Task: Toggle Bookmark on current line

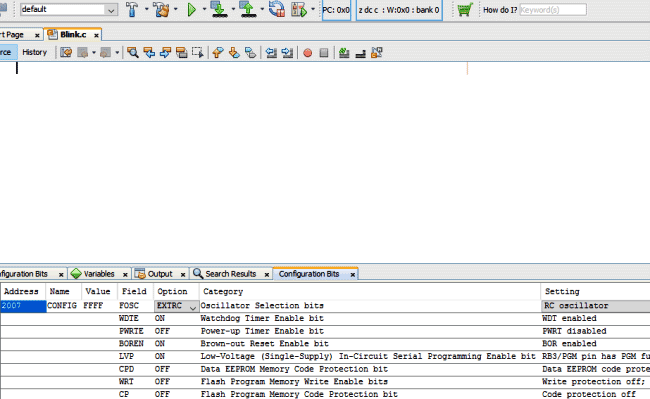Action: pyautogui.click(x=250, y=53)
